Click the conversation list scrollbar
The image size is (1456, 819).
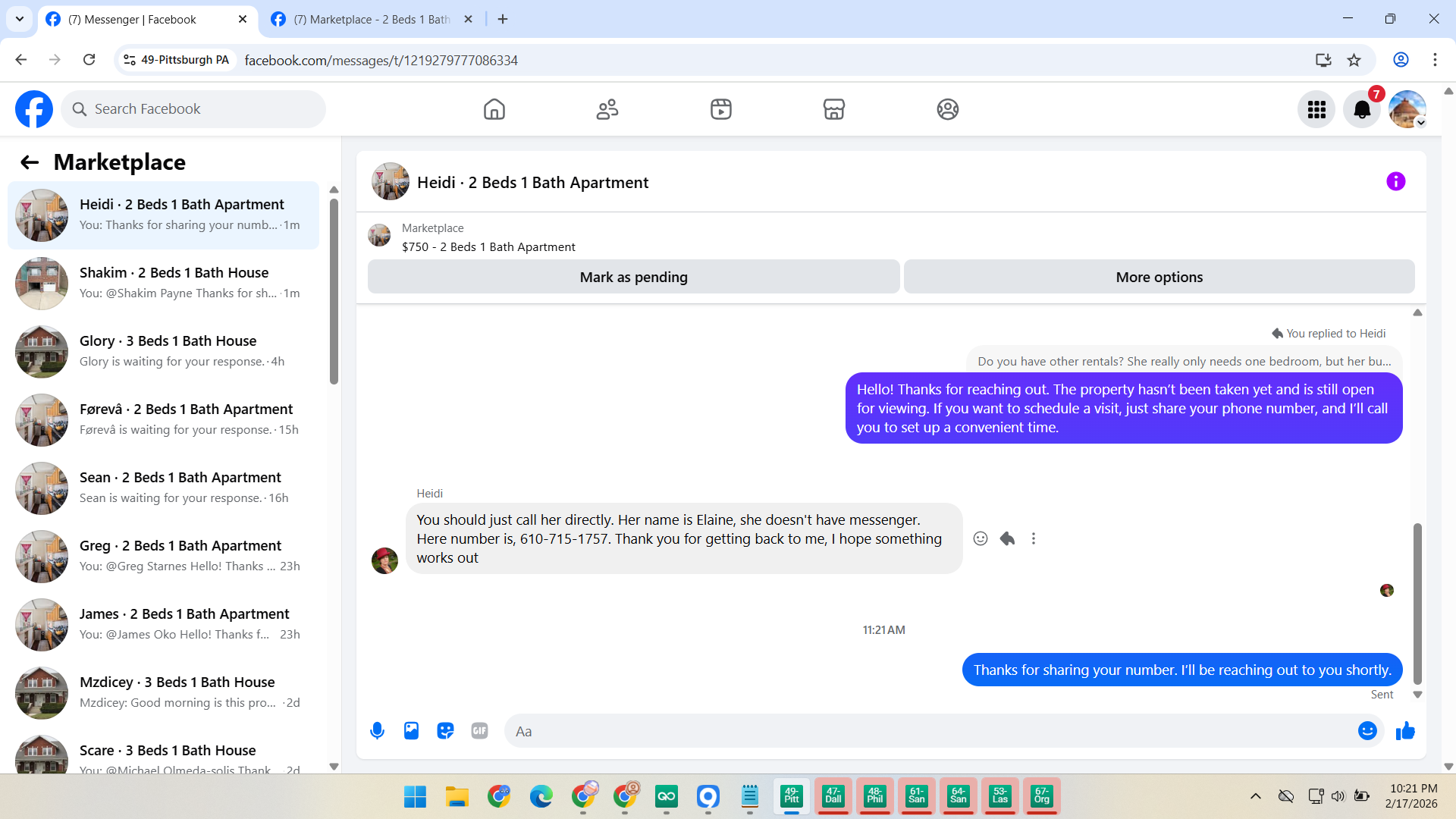[334, 292]
